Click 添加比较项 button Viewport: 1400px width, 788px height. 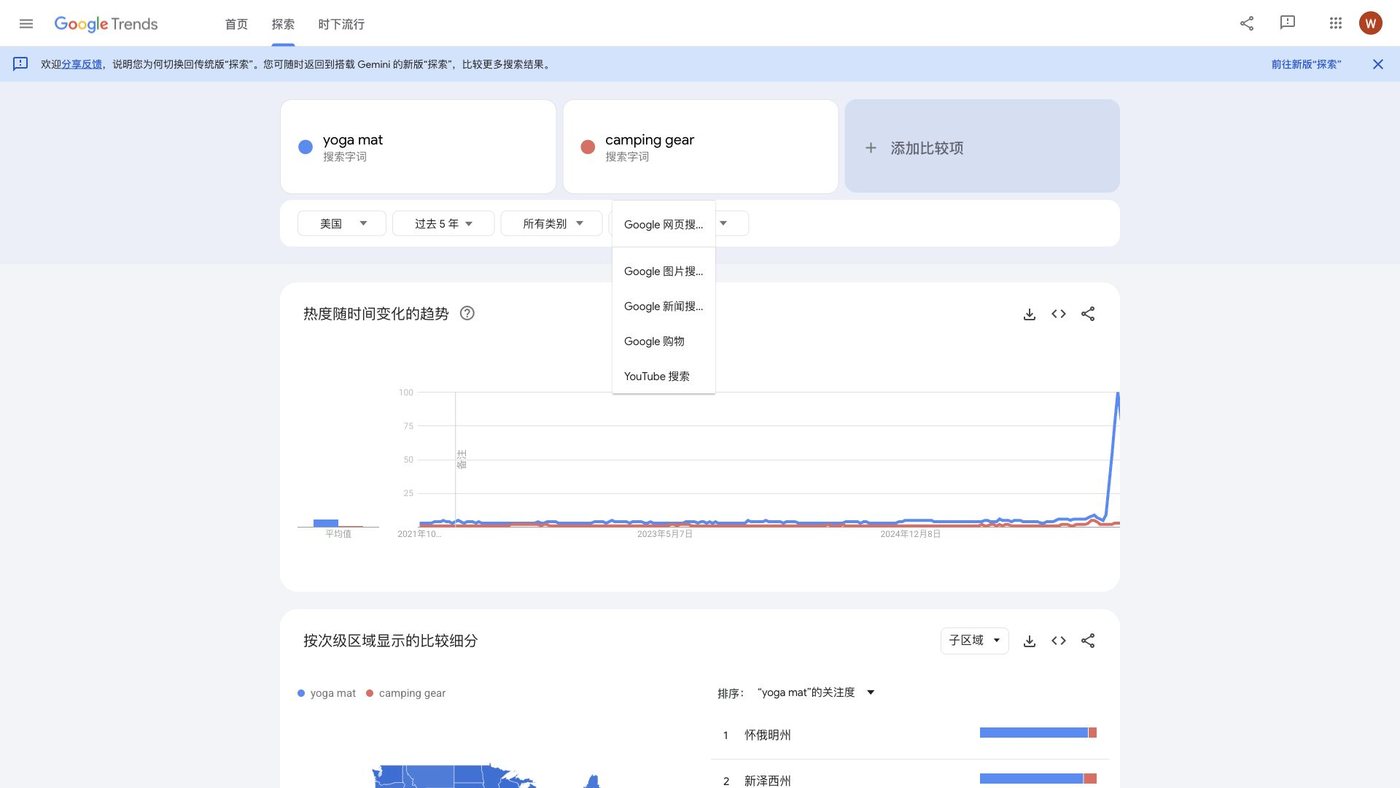pyautogui.click(x=982, y=146)
